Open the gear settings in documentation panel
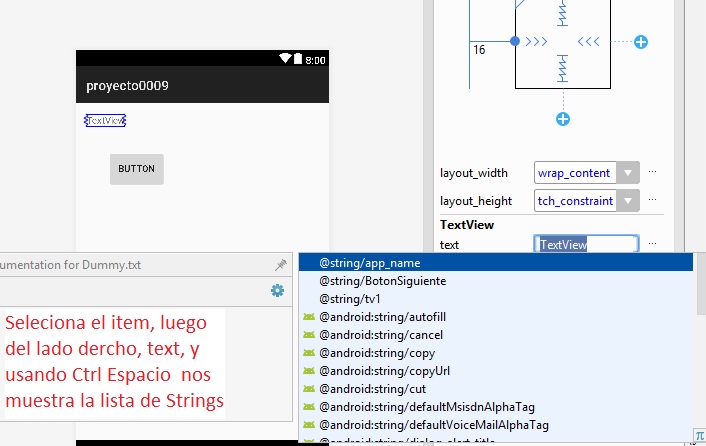Screen dimensions: 706x446 (278, 290)
